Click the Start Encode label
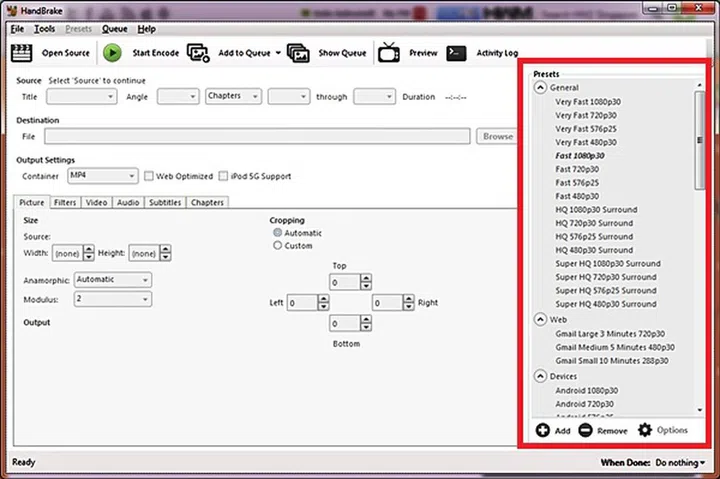Viewport: 720px width, 479px height. (156, 53)
